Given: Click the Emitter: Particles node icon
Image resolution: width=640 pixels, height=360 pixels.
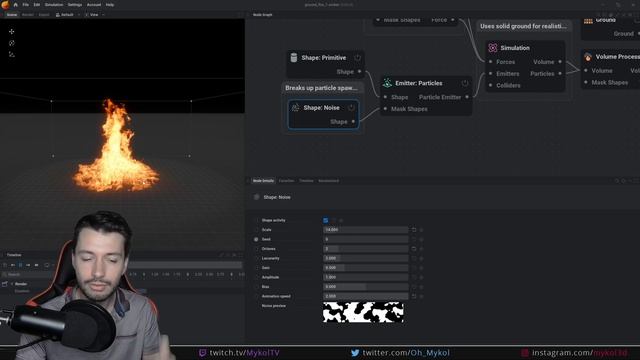Looking at the screenshot, I should point(387,83).
